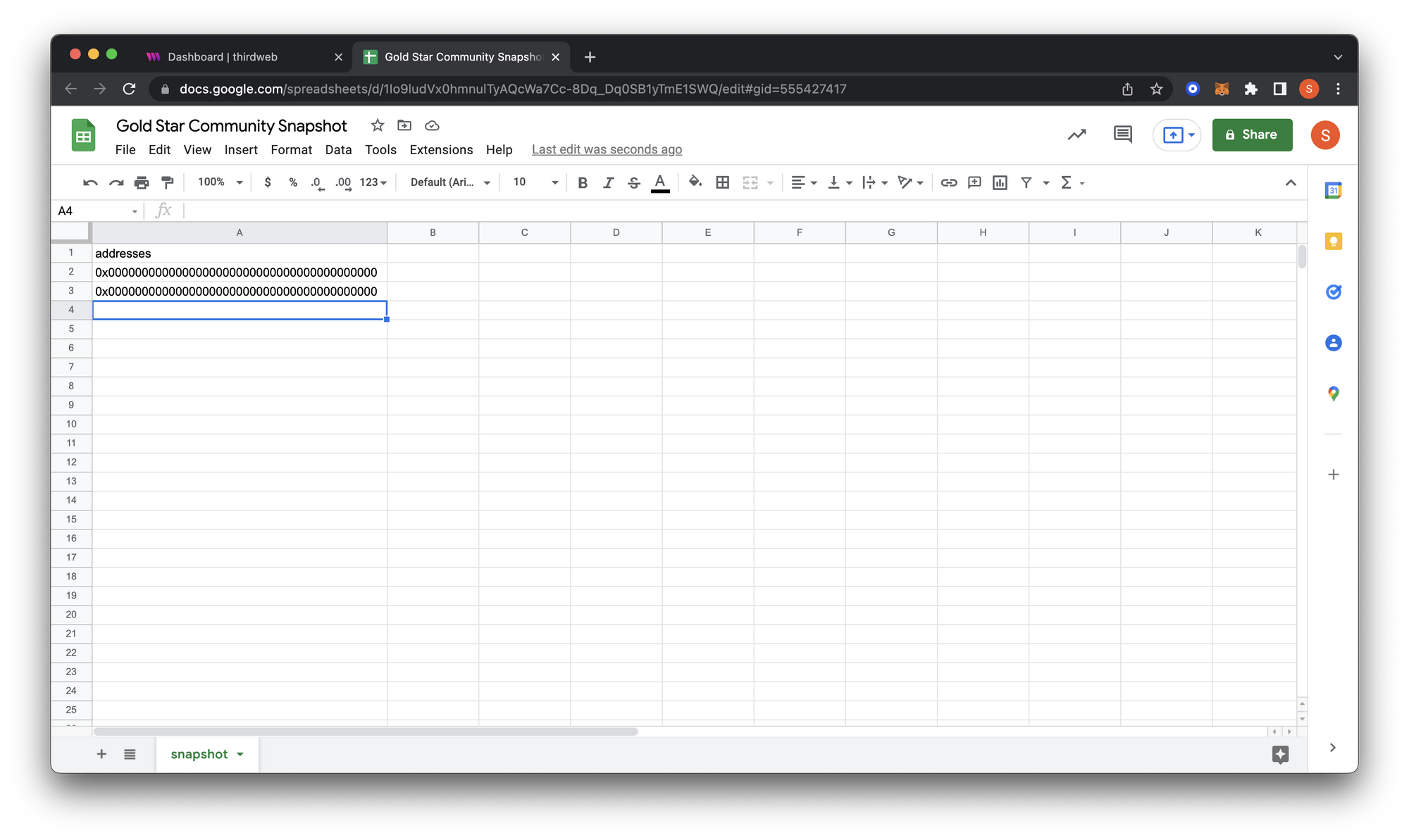Add a new sheet
Image resolution: width=1409 pixels, height=840 pixels.
coord(101,754)
